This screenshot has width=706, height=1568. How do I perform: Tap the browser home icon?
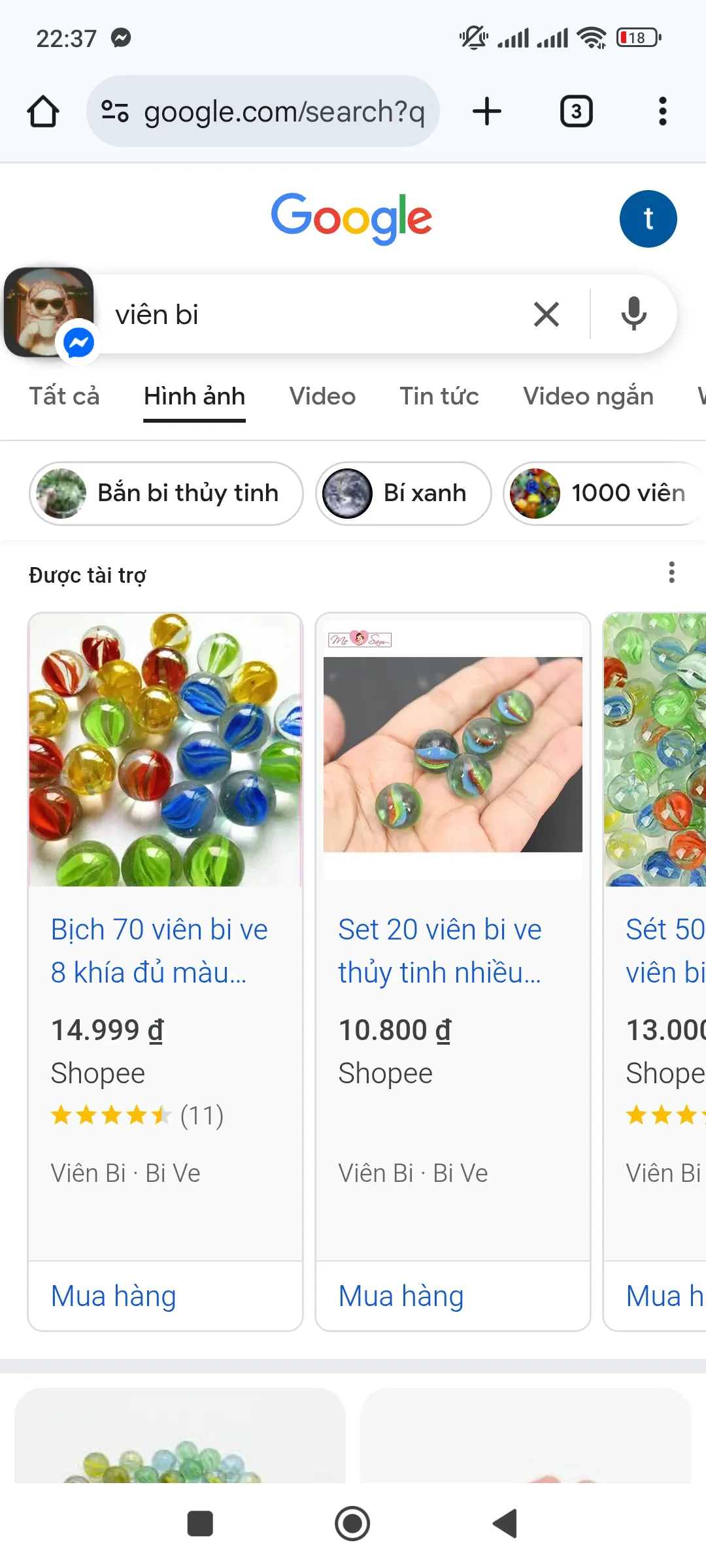pos(43,112)
